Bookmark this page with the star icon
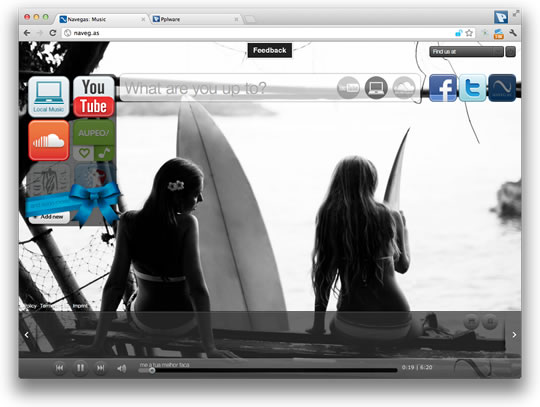This screenshot has height=407, width=540. (x=469, y=33)
